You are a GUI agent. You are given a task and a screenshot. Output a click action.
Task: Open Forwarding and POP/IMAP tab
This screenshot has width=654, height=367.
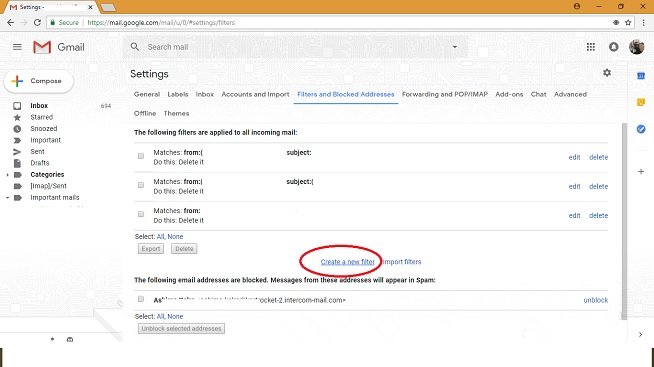click(445, 94)
